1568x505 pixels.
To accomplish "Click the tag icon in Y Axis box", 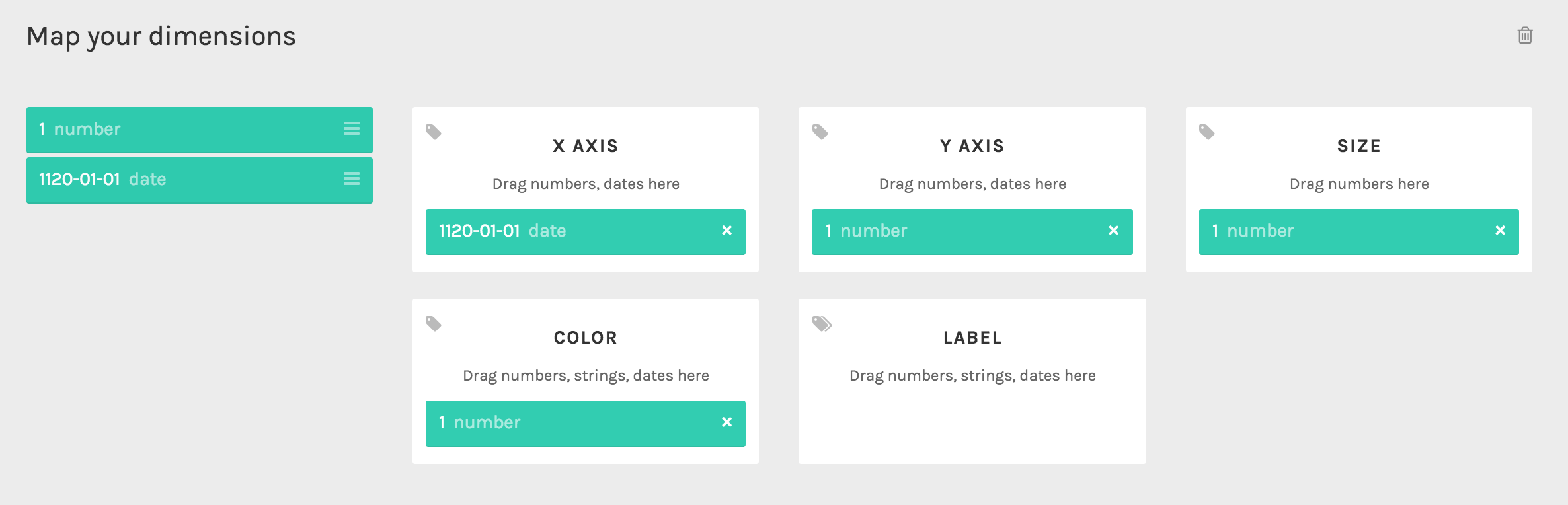I will [x=820, y=132].
